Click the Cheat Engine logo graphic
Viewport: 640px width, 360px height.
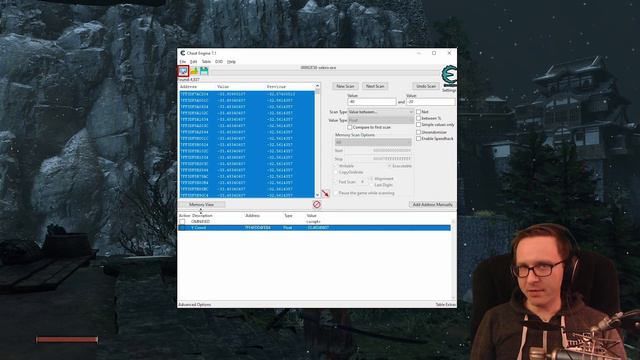click(449, 76)
